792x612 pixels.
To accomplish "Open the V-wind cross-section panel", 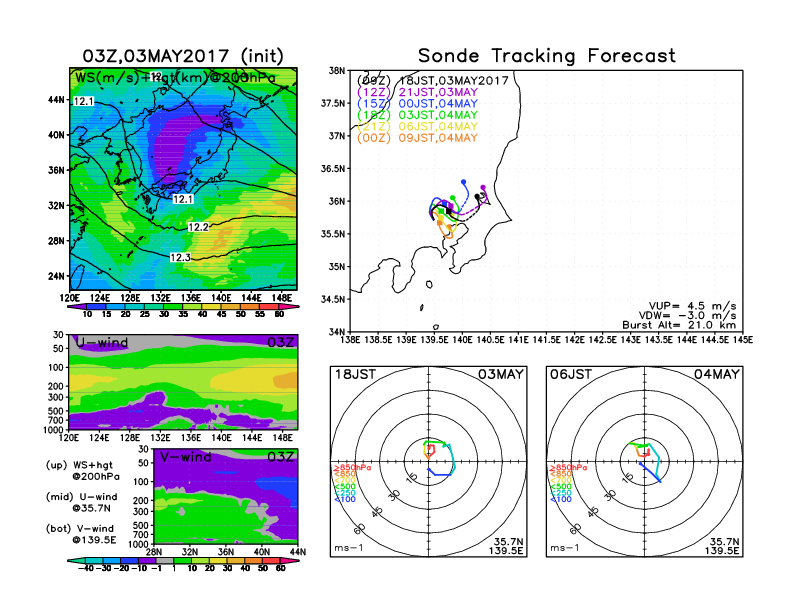I will [225, 496].
